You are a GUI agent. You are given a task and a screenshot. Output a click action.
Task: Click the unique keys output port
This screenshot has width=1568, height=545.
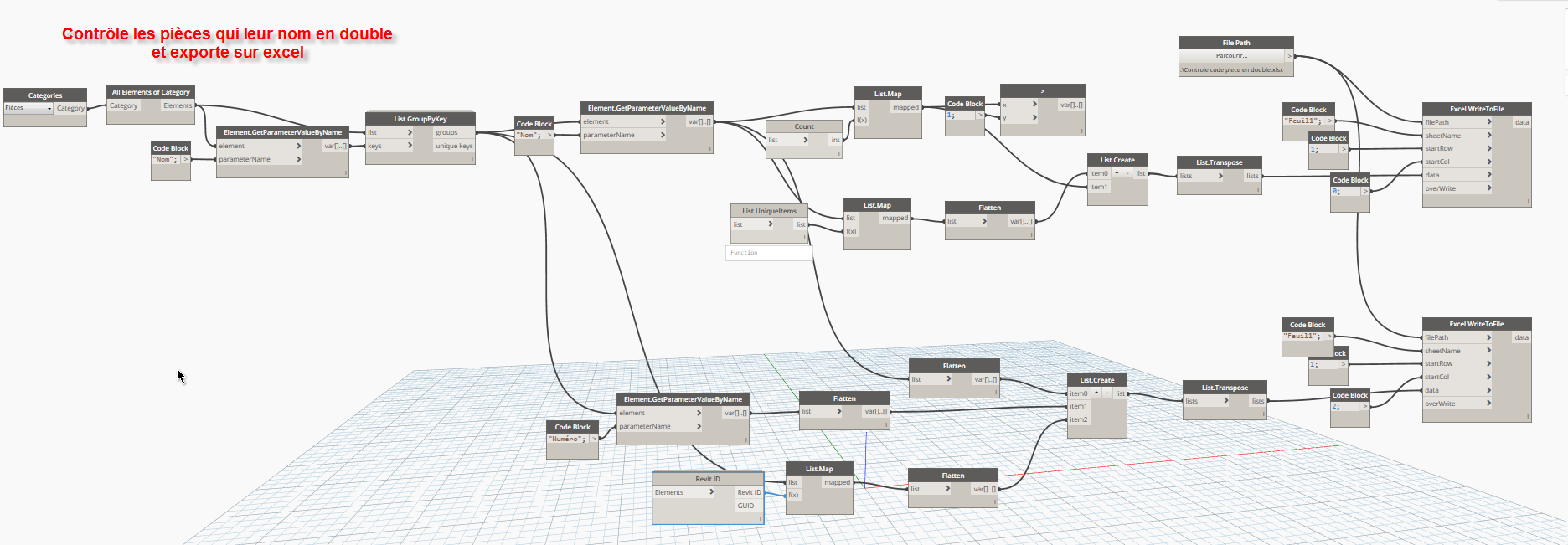[x=453, y=146]
